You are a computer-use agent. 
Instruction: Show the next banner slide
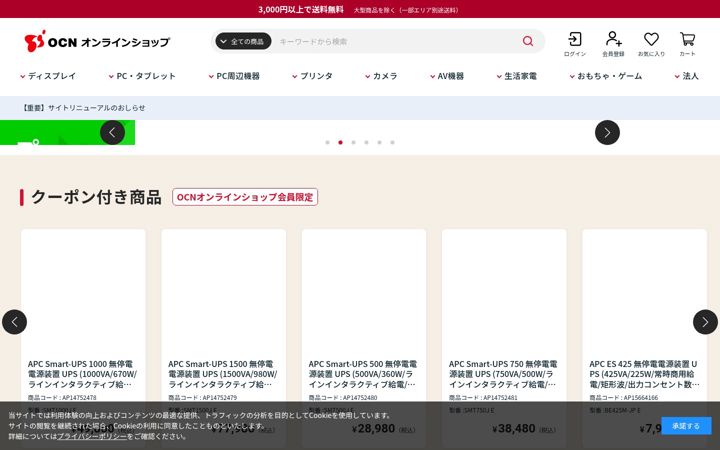coord(607,133)
